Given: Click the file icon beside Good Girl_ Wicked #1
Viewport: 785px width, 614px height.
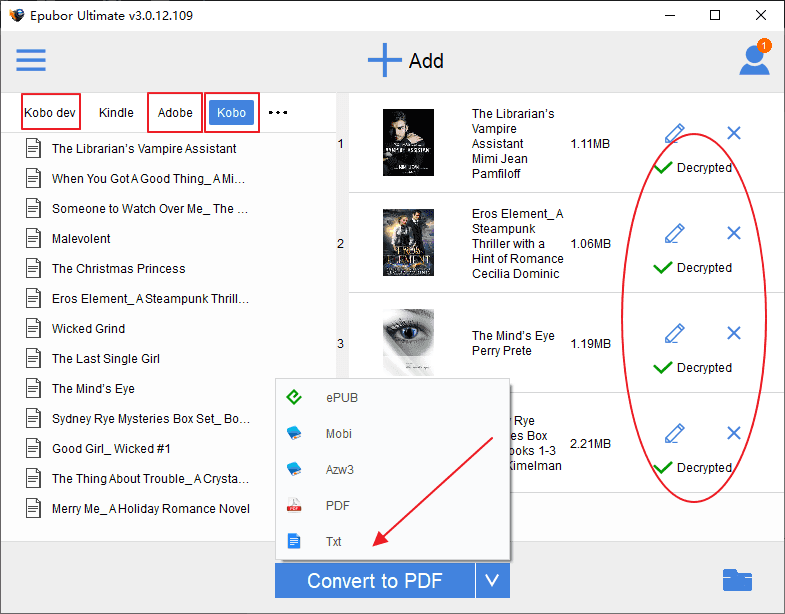Looking at the screenshot, I should tap(34, 449).
